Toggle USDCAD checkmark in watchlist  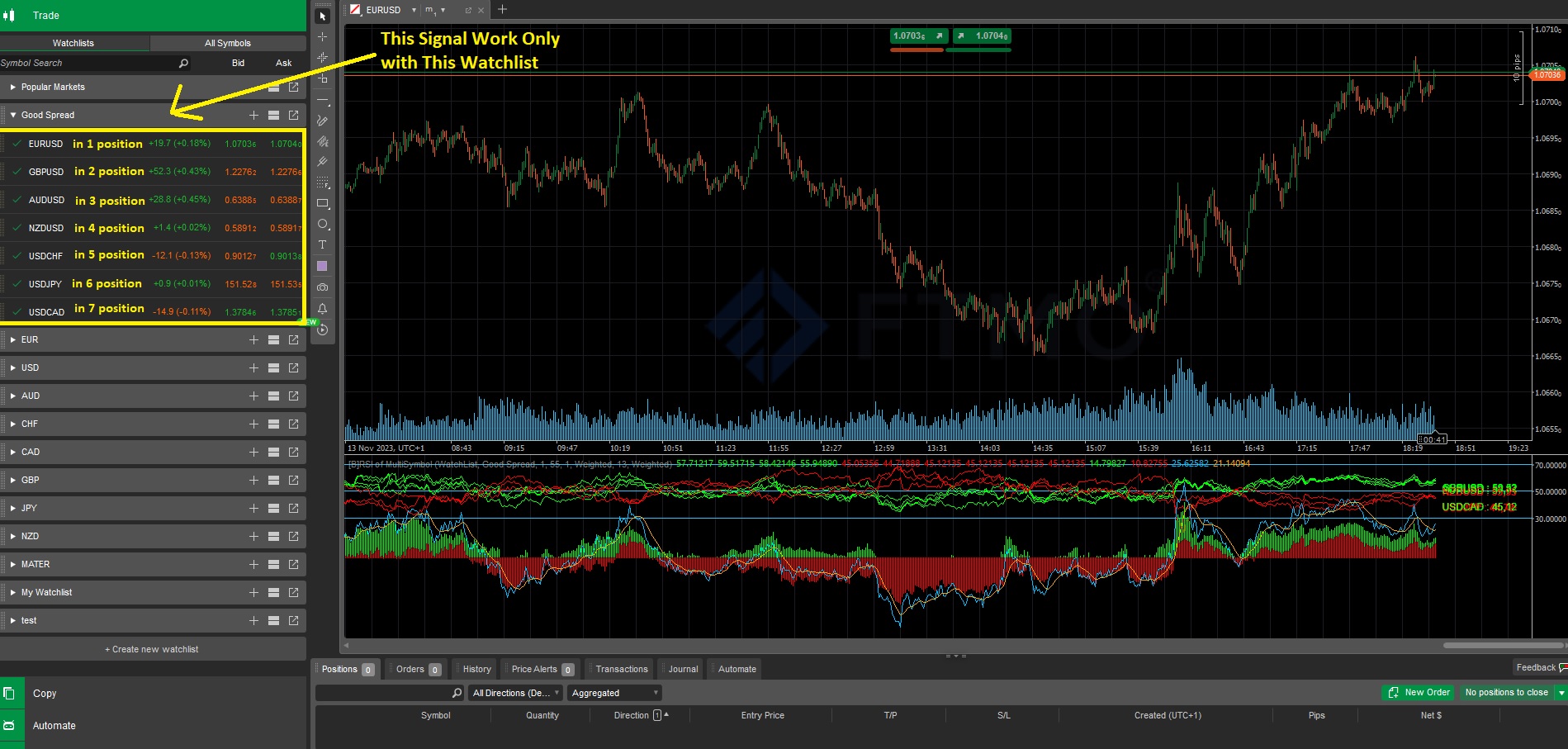[x=17, y=311]
